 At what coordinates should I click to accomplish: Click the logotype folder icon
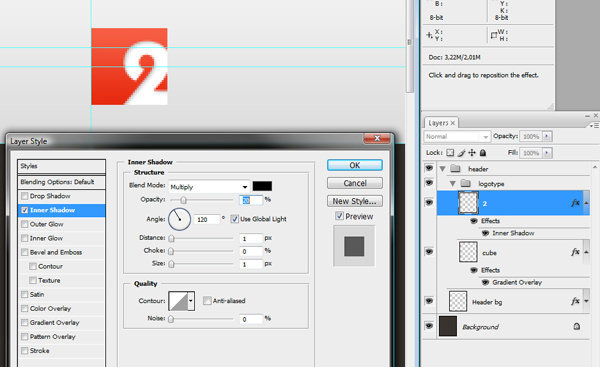click(x=465, y=183)
